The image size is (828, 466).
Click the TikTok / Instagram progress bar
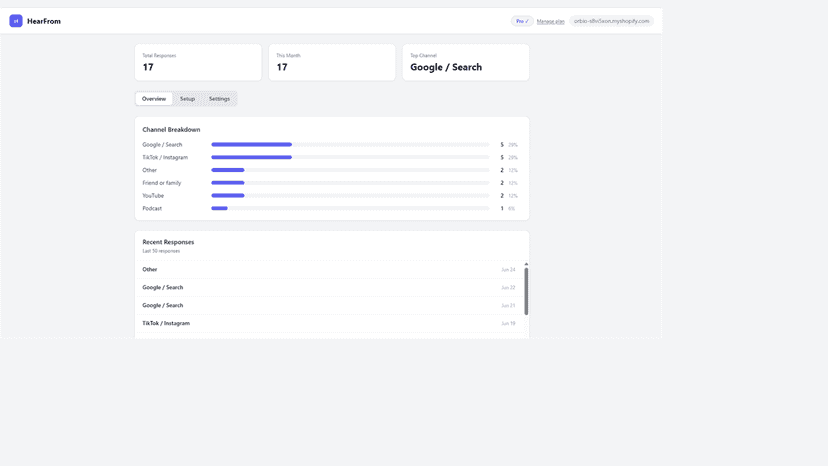[x=350, y=157]
